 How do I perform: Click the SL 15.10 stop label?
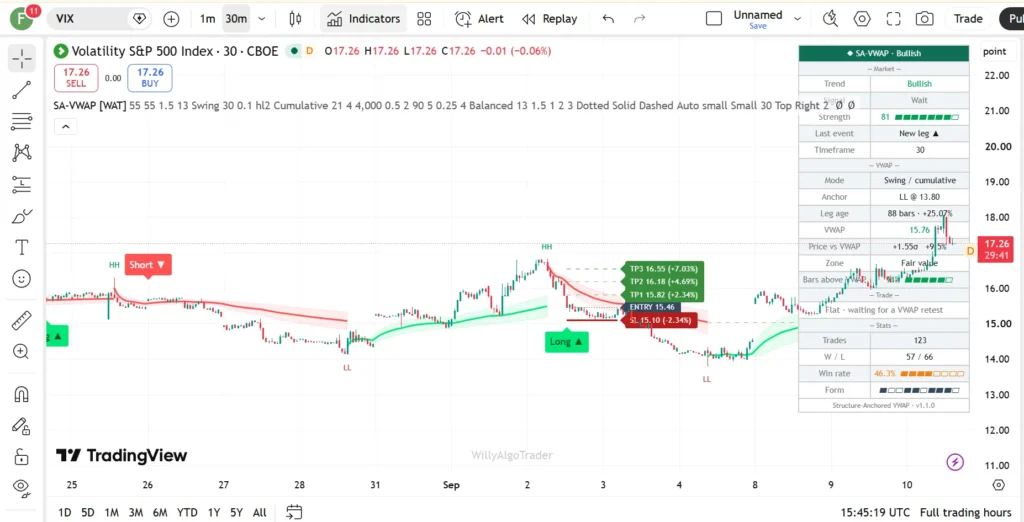pos(660,320)
